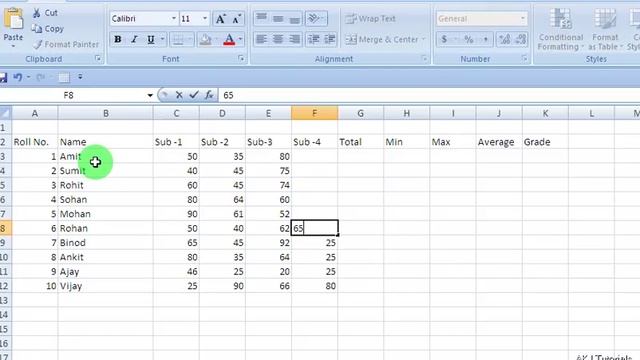Click the Increase Indent icon
This screenshot has height=360, width=640.
click(329, 39)
